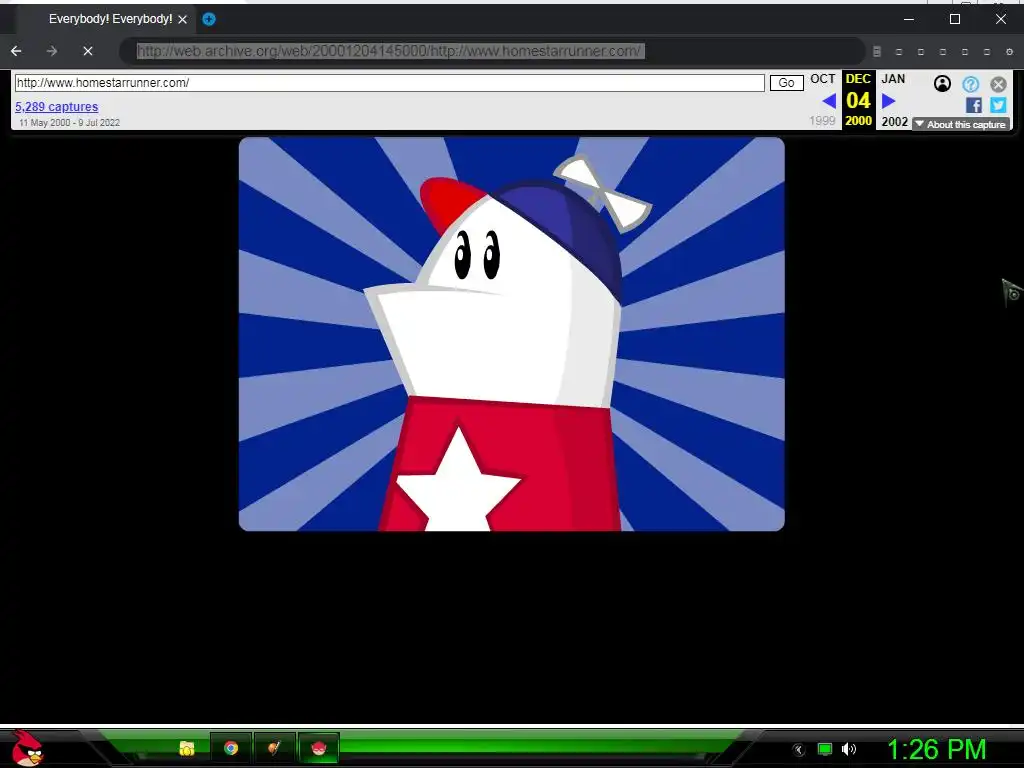Close the 'Everybody! Everybody!' tab

pos(183,20)
